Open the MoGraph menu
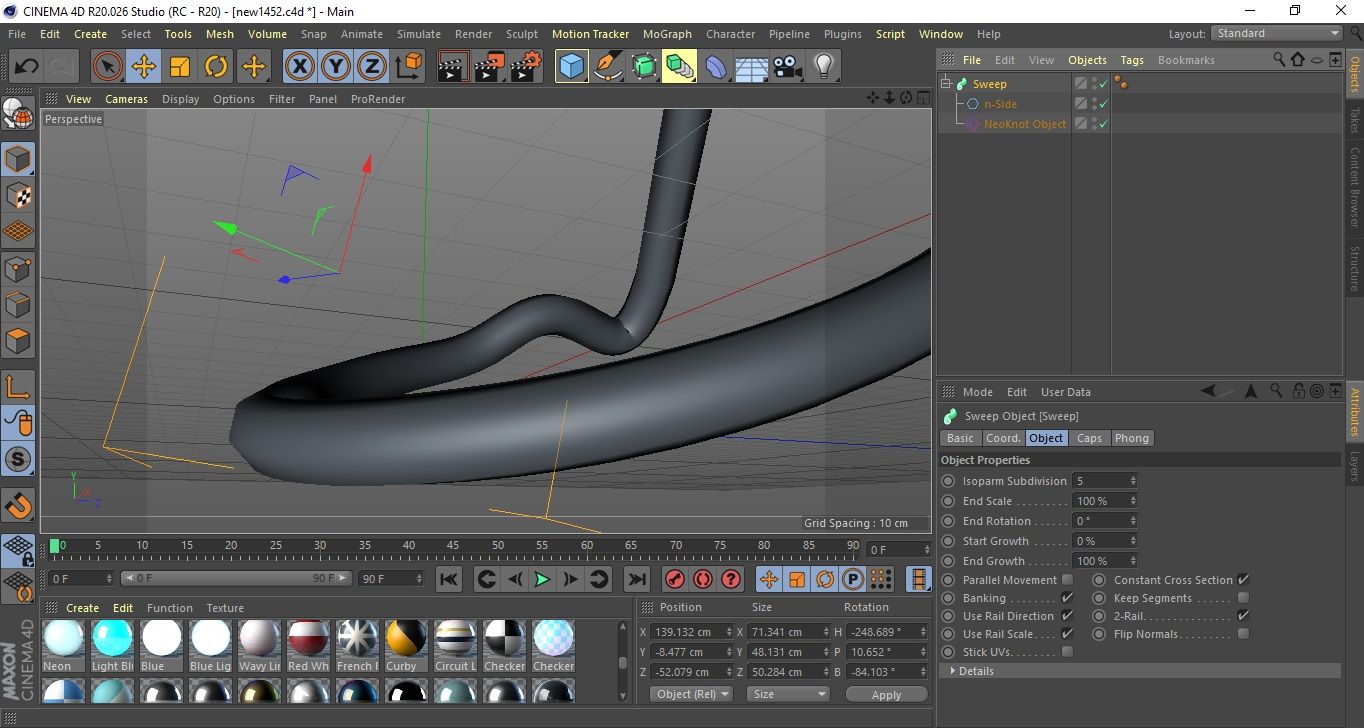The image size is (1364, 728). 667,34
